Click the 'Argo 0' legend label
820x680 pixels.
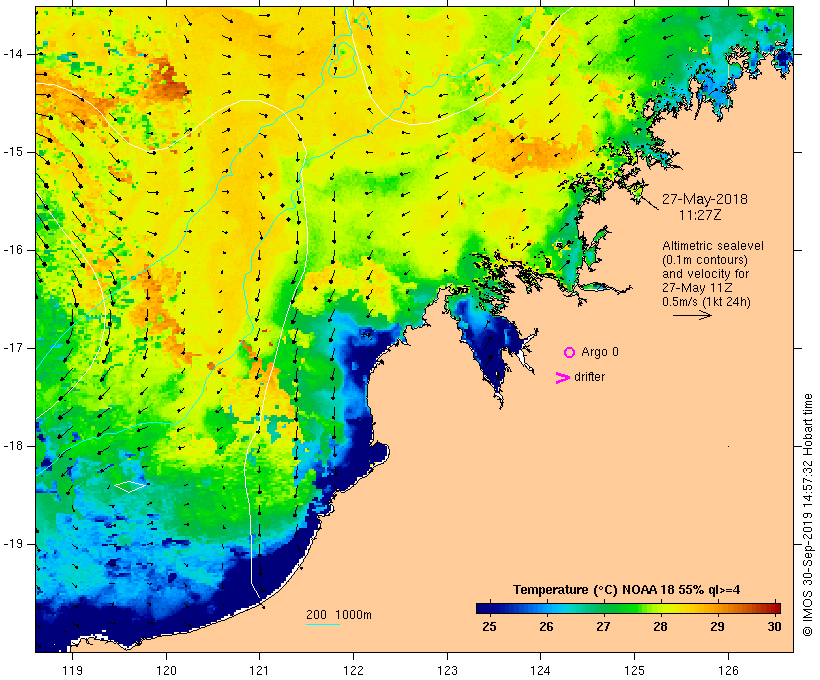(600, 352)
